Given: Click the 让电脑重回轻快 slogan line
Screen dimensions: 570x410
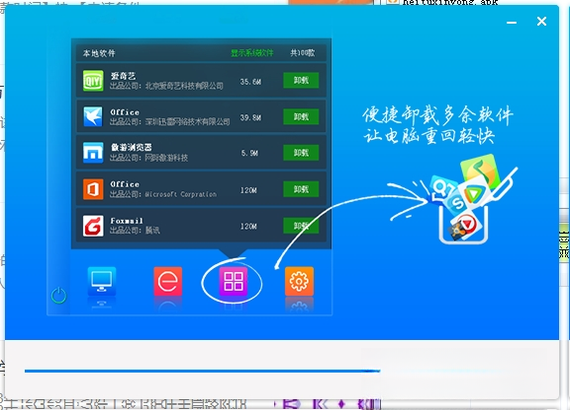Looking at the screenshot, I should pyautogui.click(x=429, y=136).
